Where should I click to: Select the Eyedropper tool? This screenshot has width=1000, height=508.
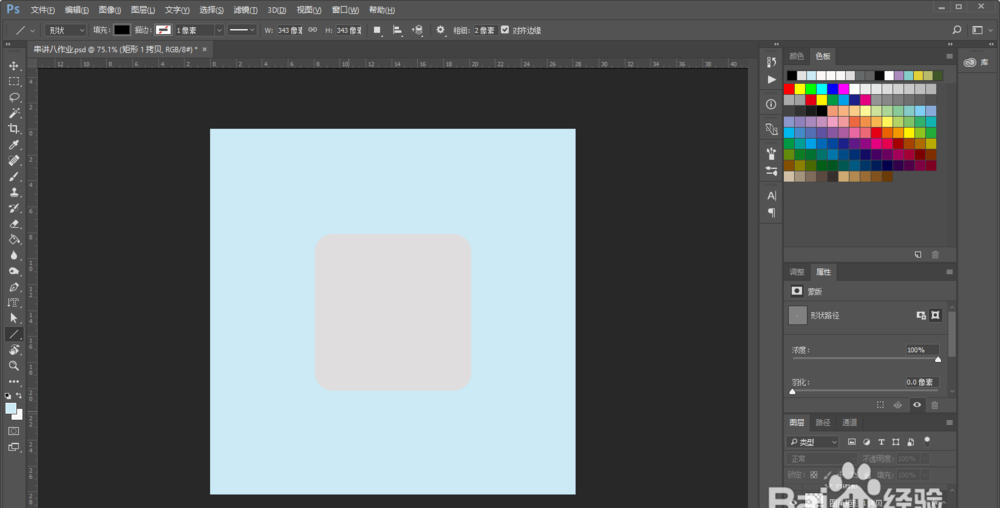point(14,145)
